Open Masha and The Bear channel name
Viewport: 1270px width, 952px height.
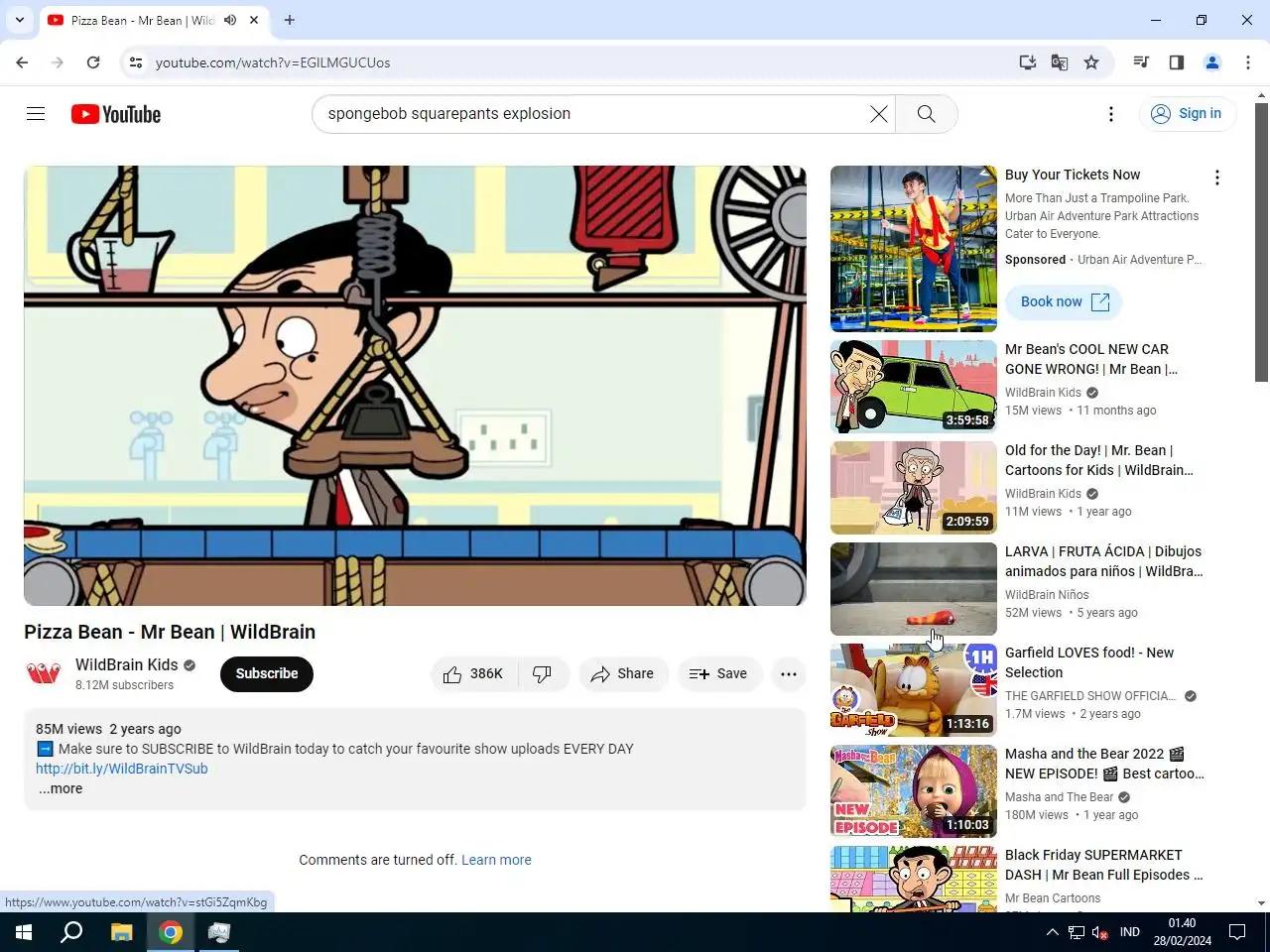[x=1059, y=797]
